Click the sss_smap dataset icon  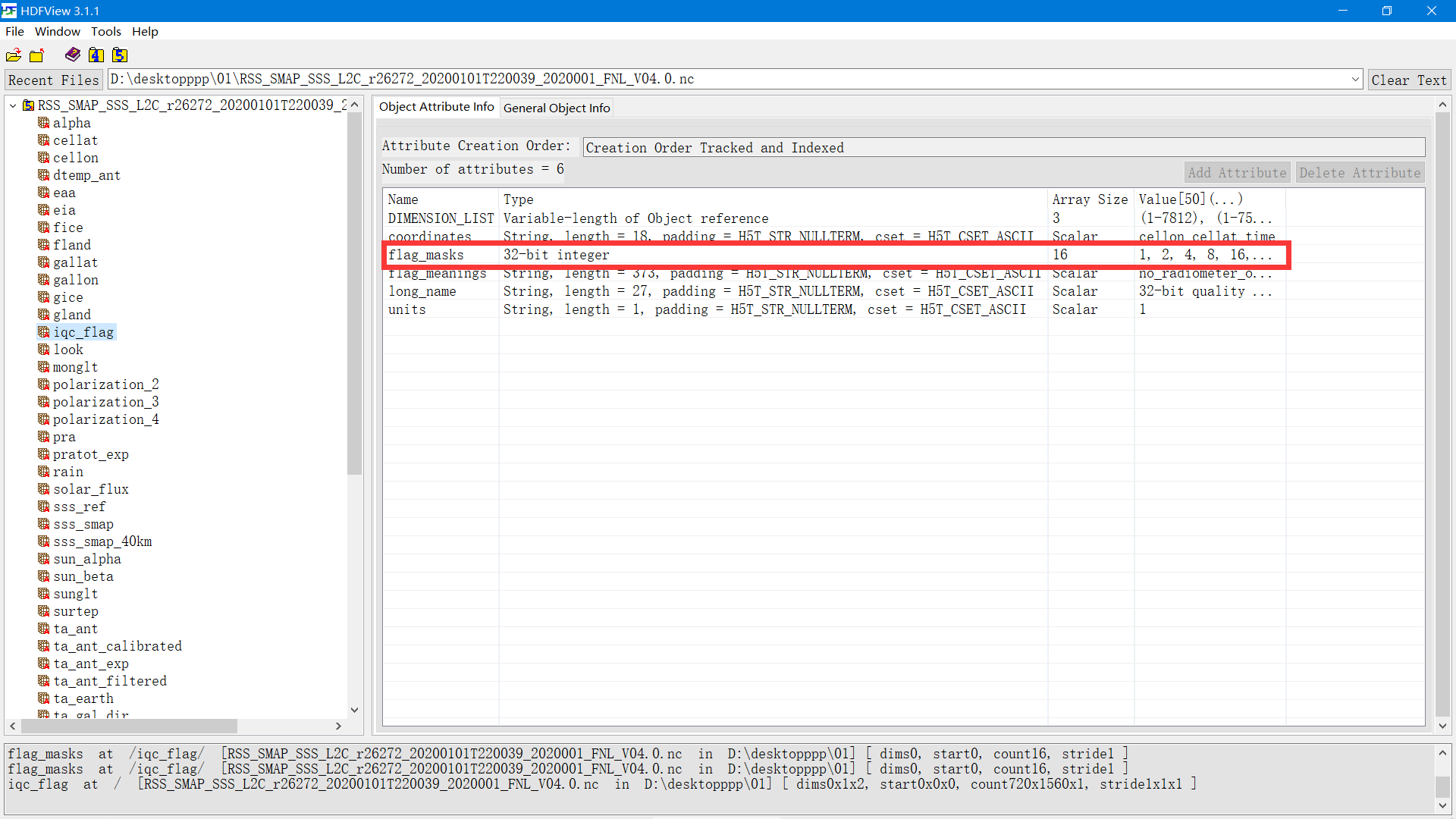(x=44, y=524)
